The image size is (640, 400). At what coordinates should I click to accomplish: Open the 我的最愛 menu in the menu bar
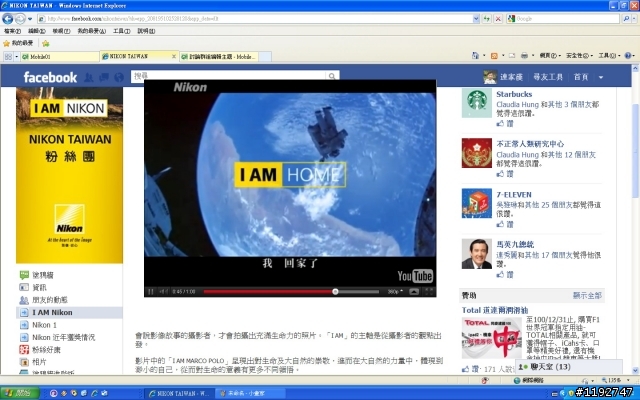(x=91, y=31)
